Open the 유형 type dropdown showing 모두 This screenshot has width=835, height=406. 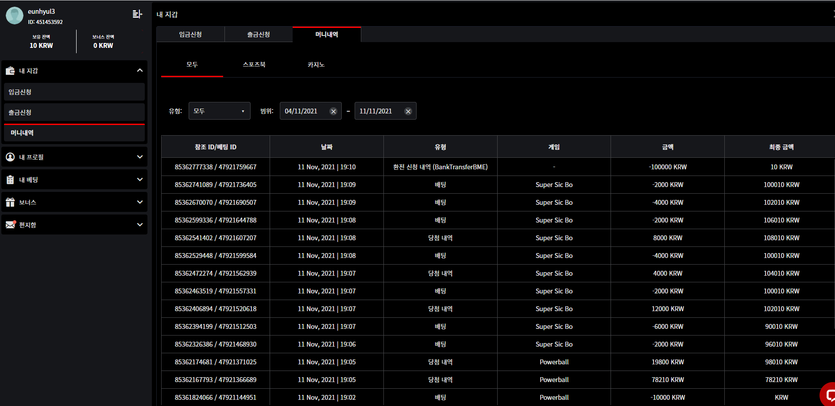(219, 111)
